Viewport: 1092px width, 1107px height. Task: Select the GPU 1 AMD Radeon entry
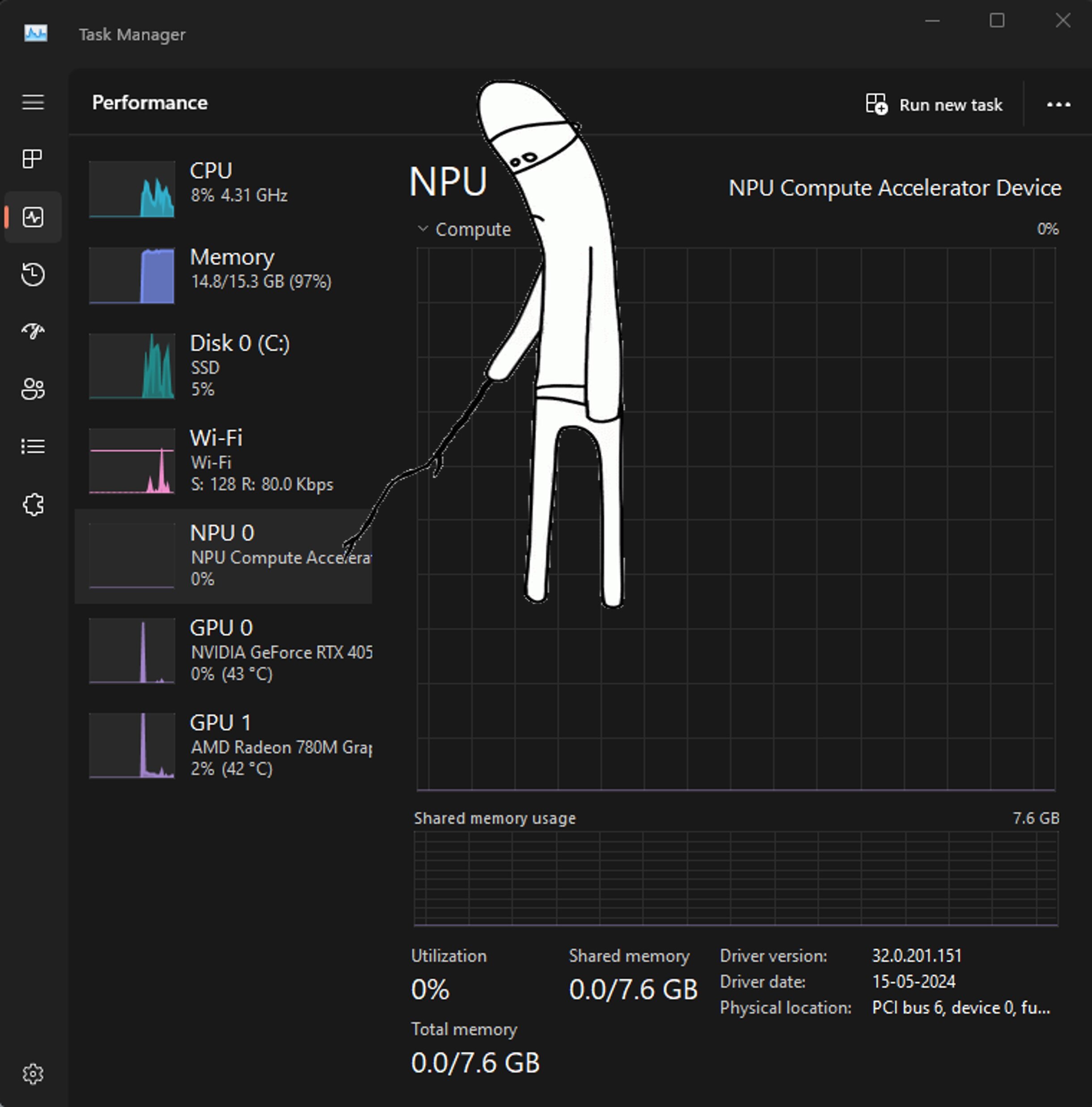[x=224, y=745]
